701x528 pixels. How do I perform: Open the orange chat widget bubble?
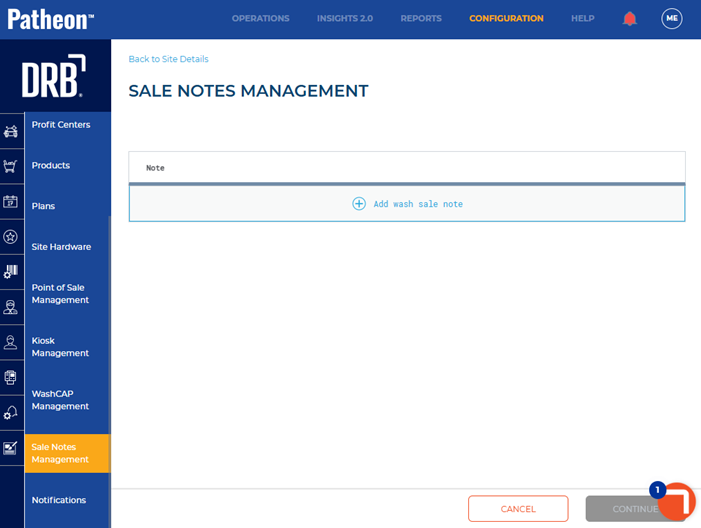pyautogui.click(x=677, y=501)
